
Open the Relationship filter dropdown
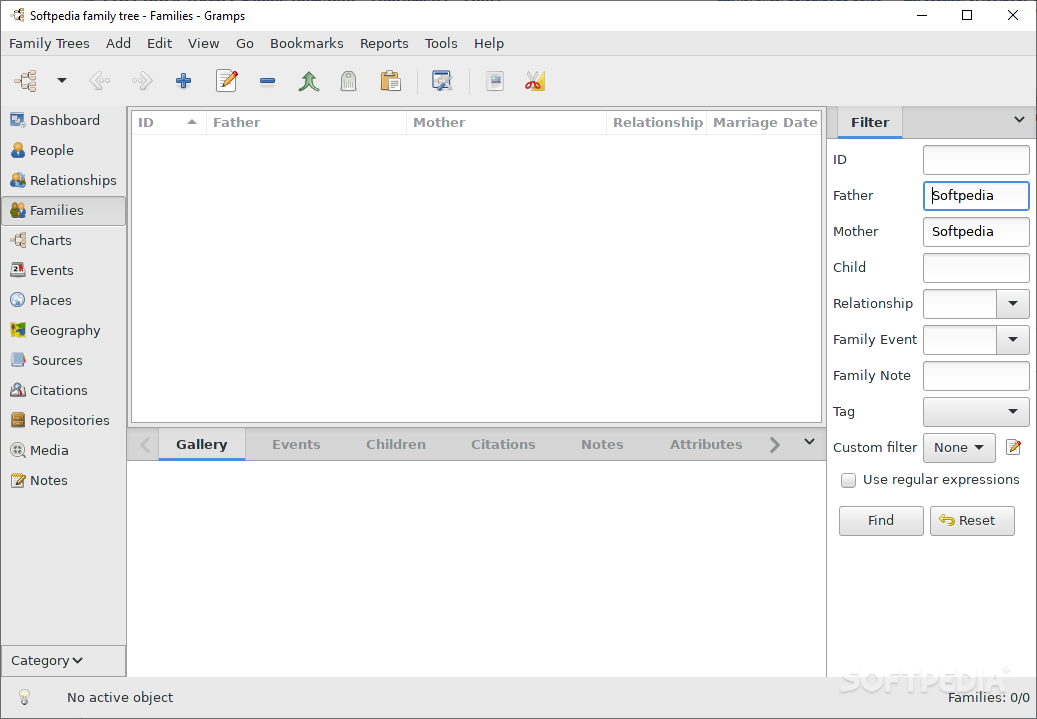[x=1013, y=304]
